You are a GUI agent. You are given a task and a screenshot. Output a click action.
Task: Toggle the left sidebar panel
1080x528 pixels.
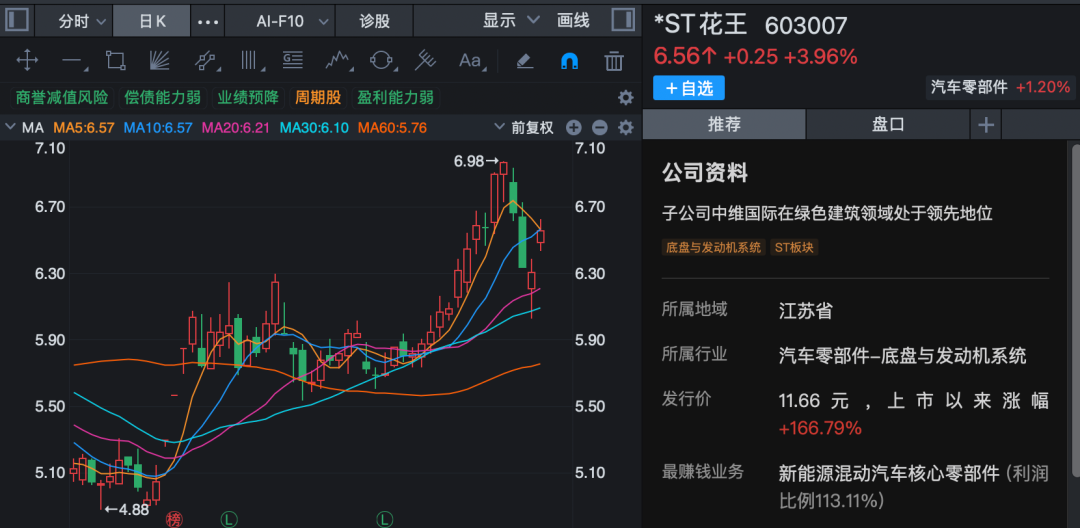[x=17, y=20]
